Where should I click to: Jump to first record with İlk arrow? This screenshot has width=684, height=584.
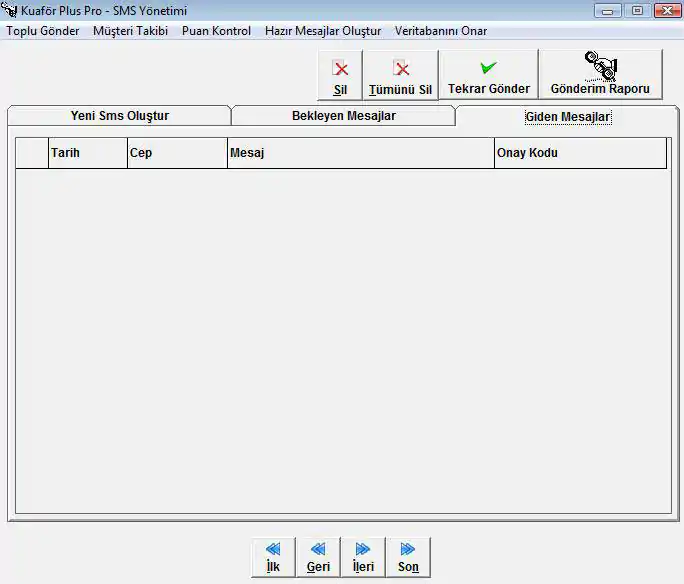pos(273,550)
